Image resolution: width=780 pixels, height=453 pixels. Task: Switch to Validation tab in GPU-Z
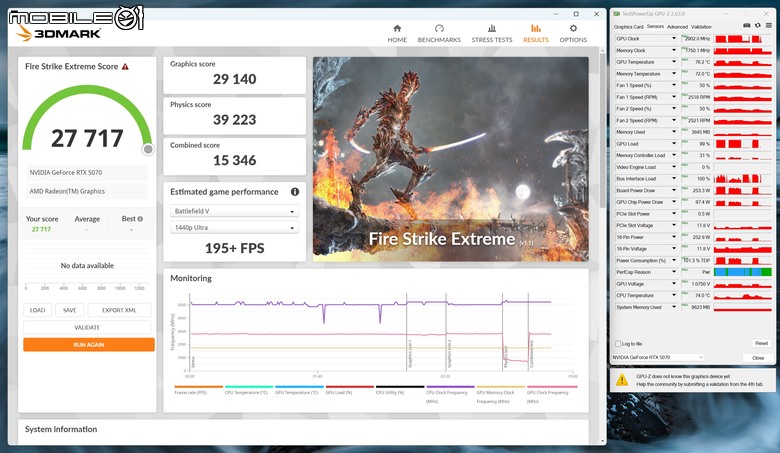click(701, 27)
